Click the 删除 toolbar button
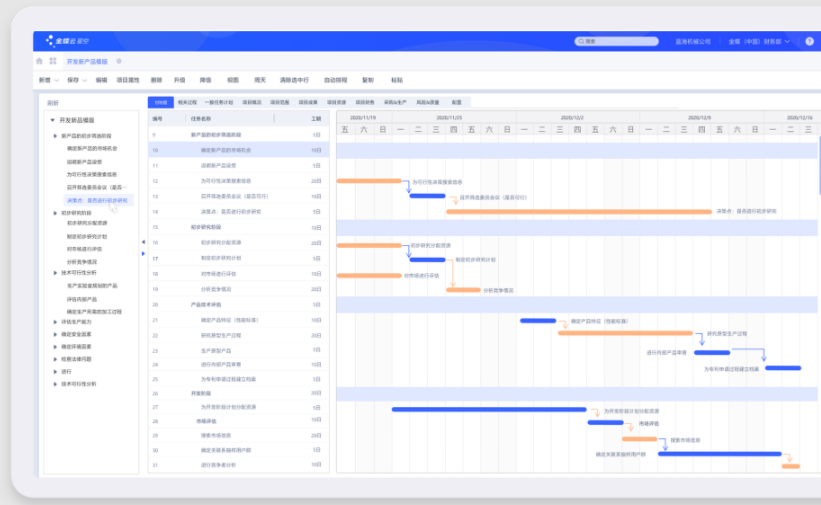 pos(157,80)
